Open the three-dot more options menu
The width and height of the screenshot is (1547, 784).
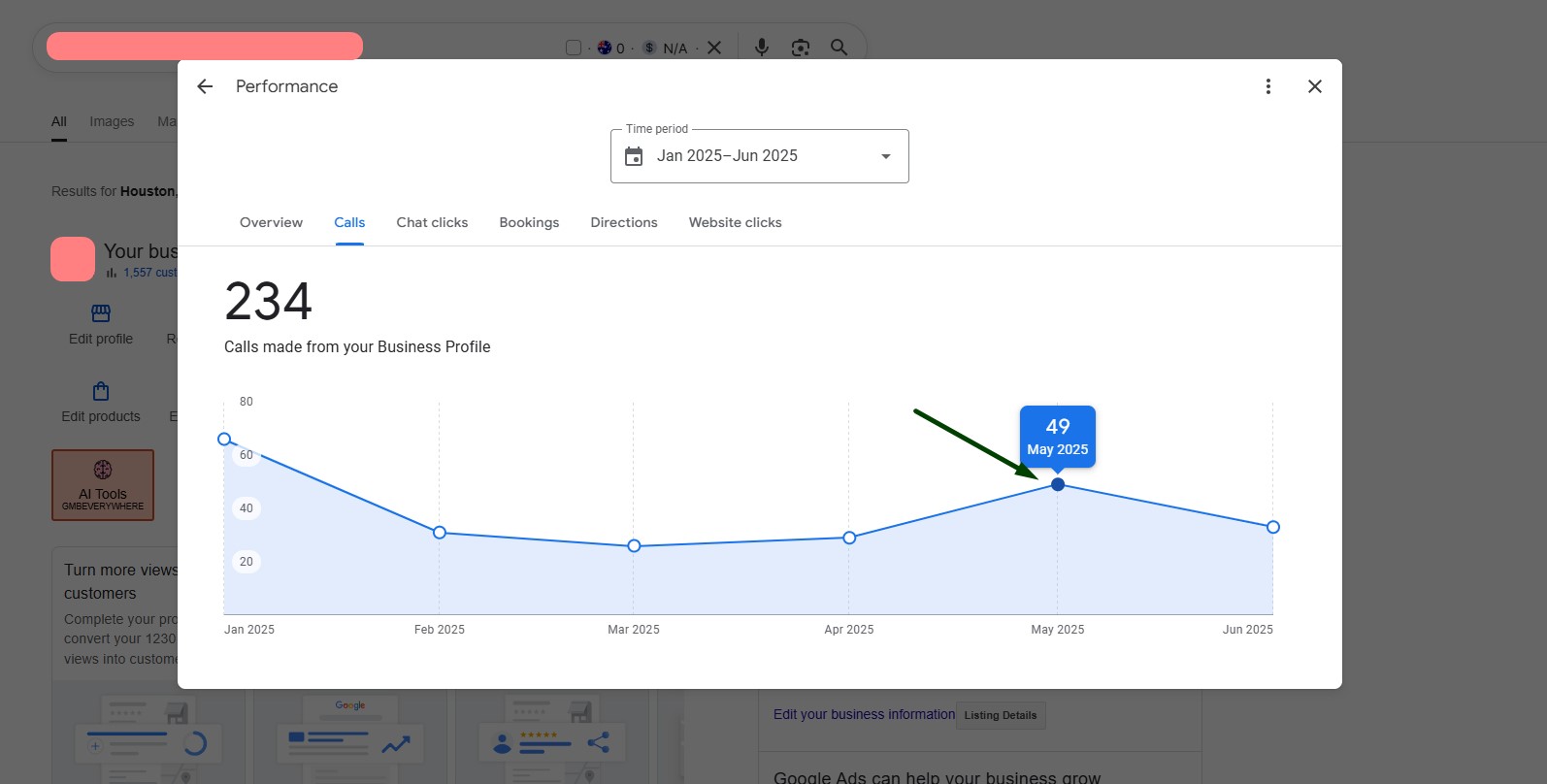(1267, 86)
